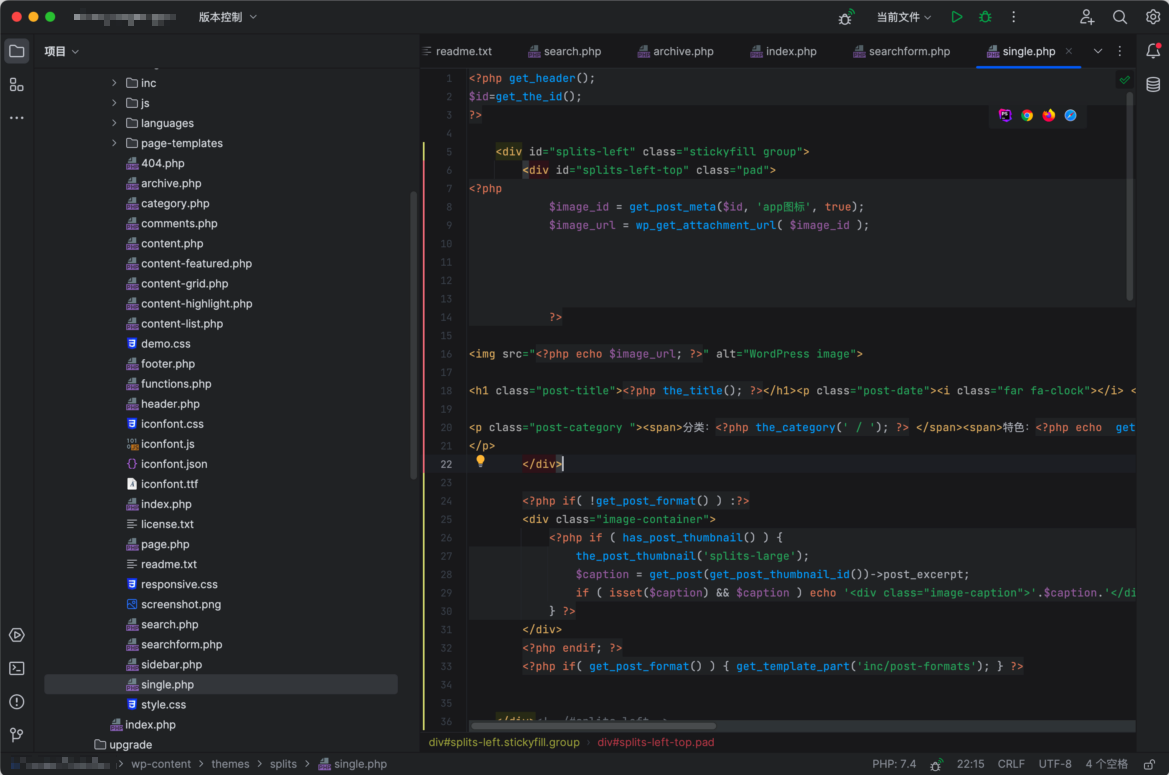Screen dimensions: 1169x775
Task: Expand the js folder
Action: pos(114,103)
